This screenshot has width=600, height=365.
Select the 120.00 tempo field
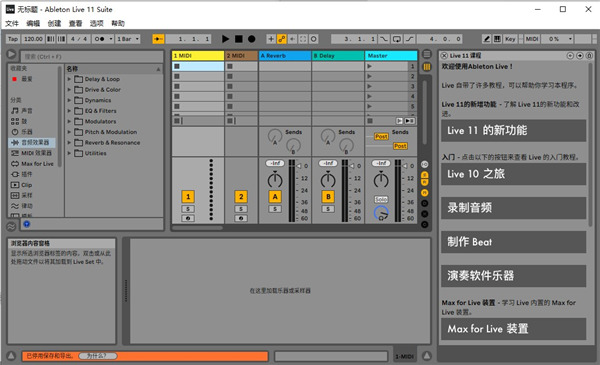click(x=33, y=39)
